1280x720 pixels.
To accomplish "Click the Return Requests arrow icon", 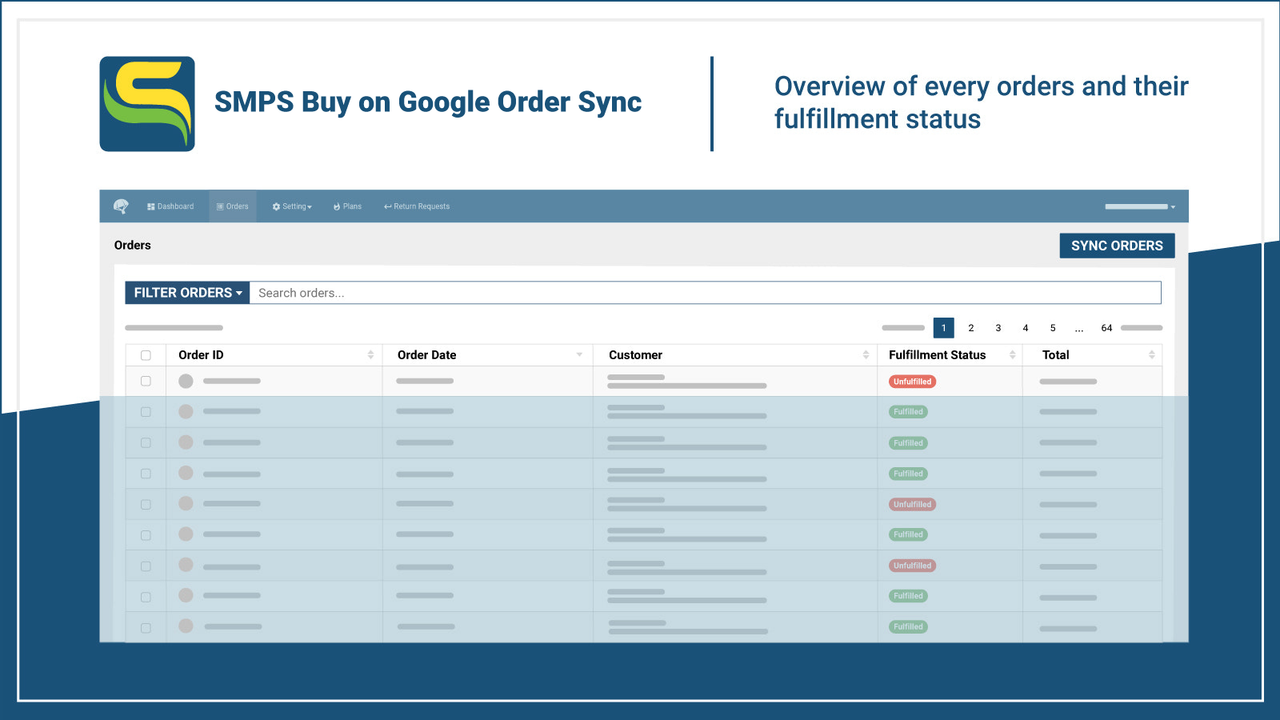I will 387,206.
